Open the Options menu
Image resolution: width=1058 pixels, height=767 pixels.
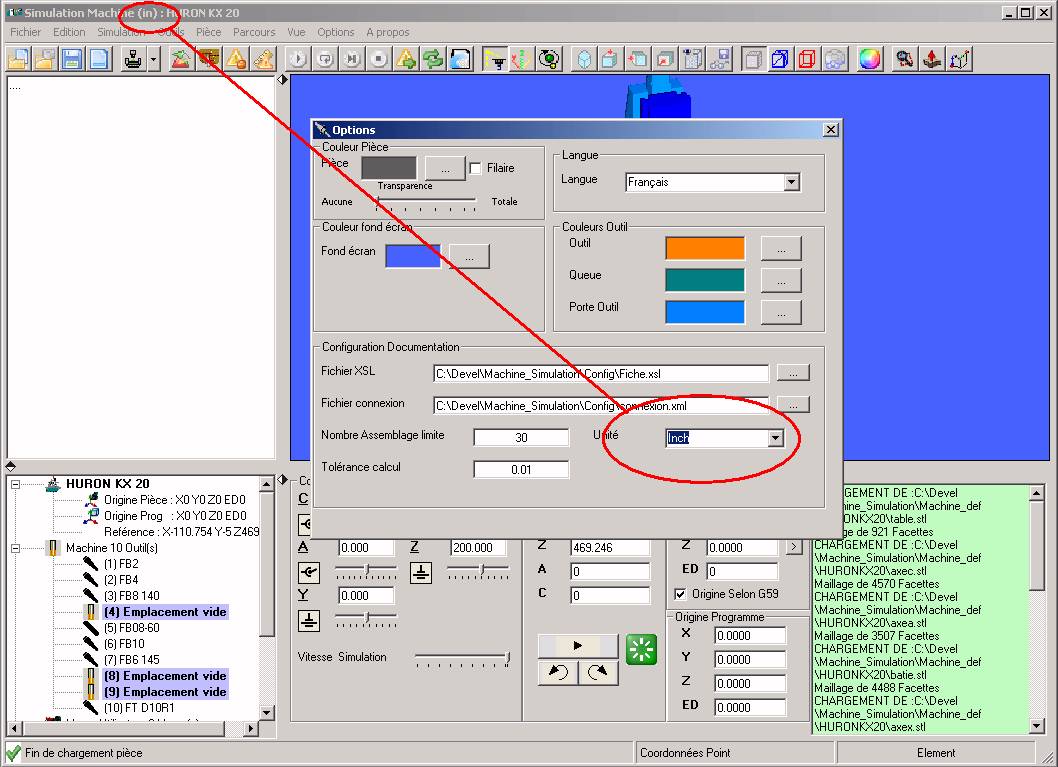point(335,32)
